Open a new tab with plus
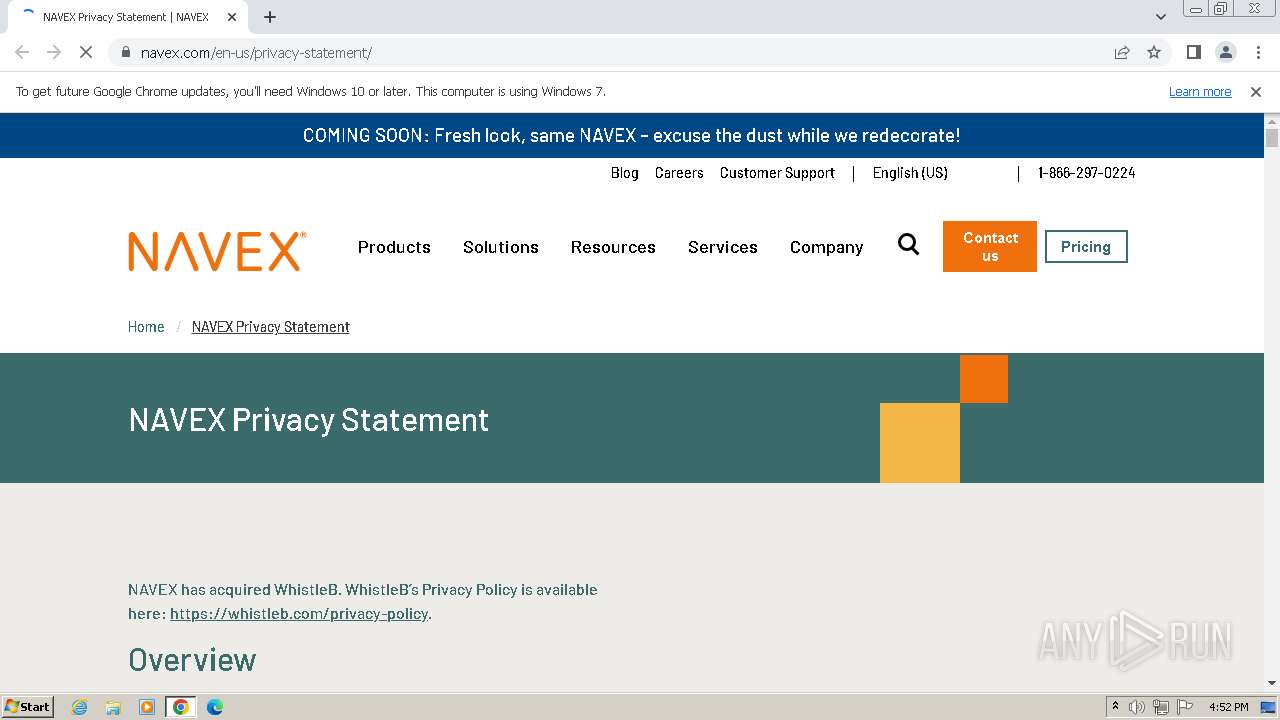The height and width of the screenshot is (720, 1280). 270,17
